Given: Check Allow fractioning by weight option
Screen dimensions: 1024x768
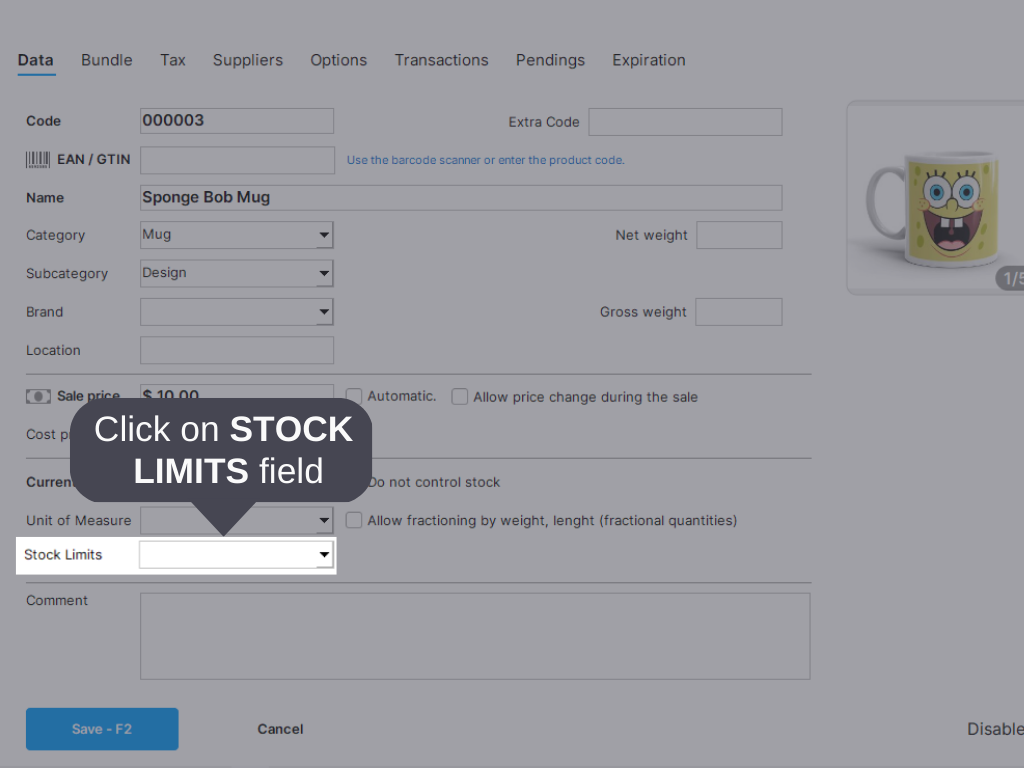Looking at the screenshot, I should (354, 520).
